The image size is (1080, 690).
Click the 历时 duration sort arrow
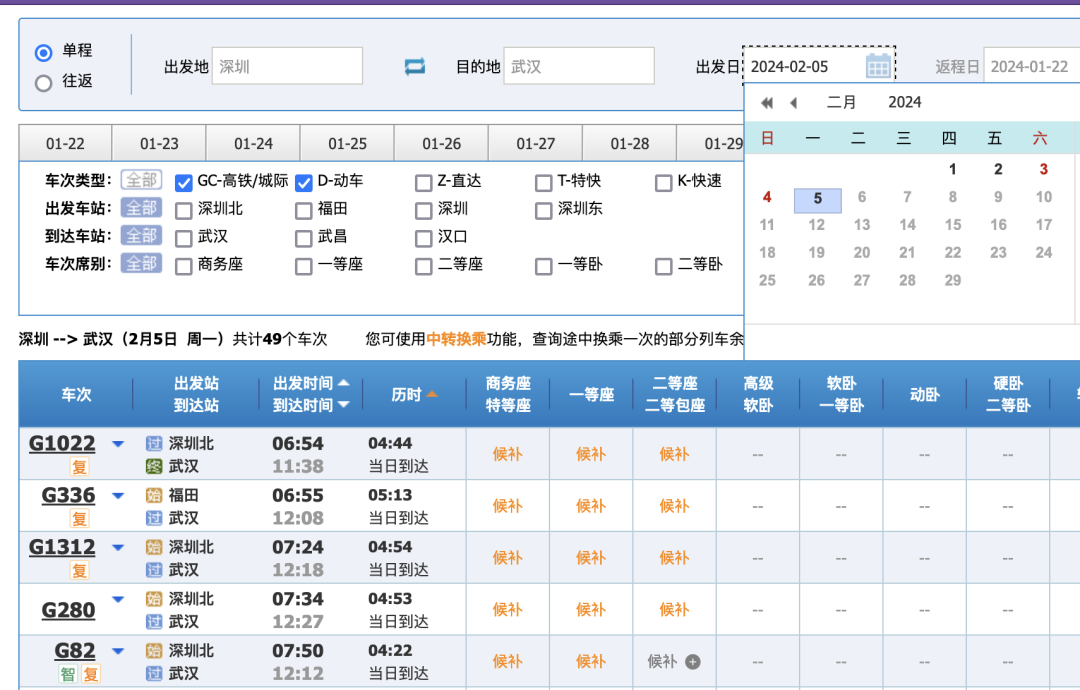(x=434, y=393)
